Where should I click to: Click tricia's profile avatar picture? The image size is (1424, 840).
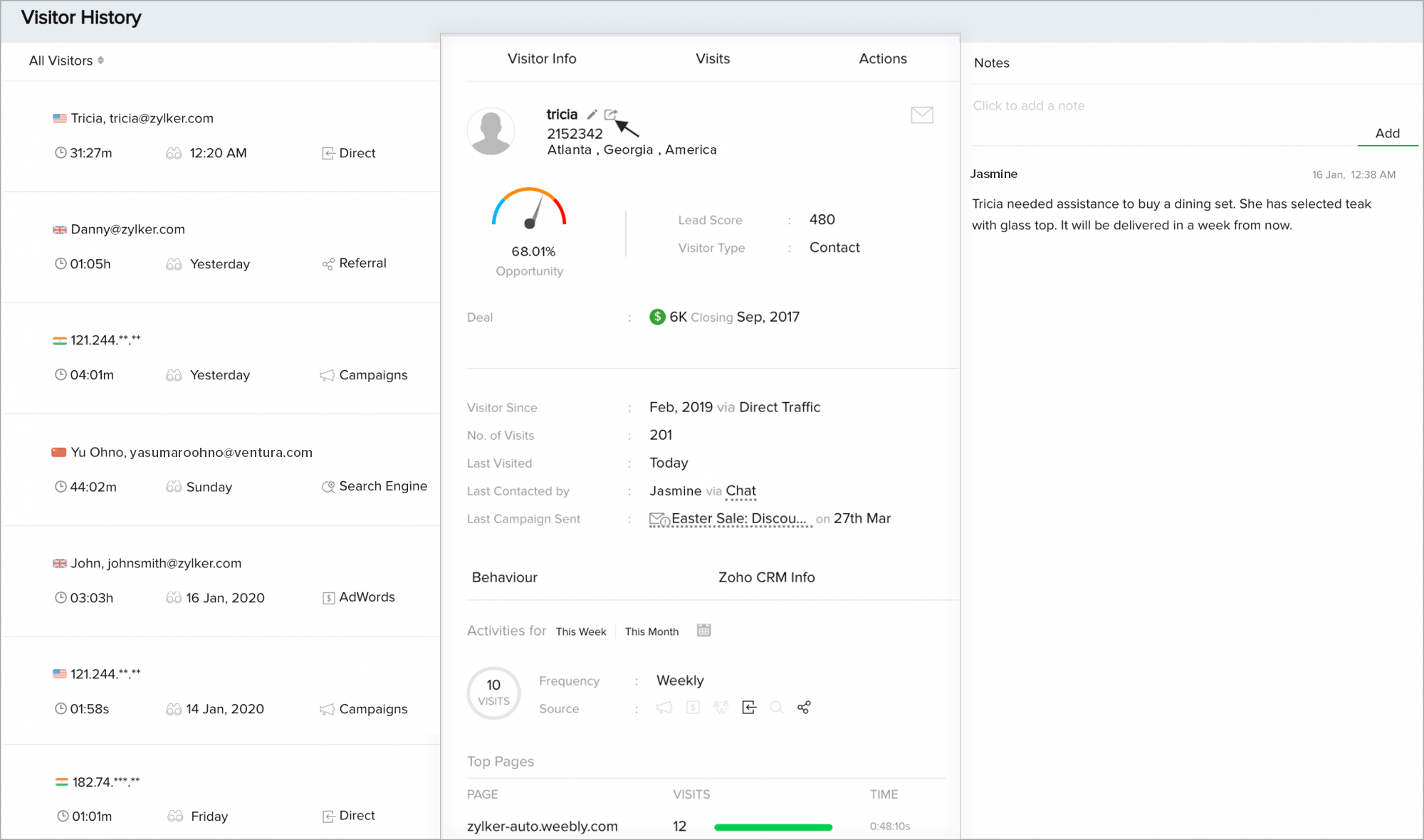coord(491,131)
